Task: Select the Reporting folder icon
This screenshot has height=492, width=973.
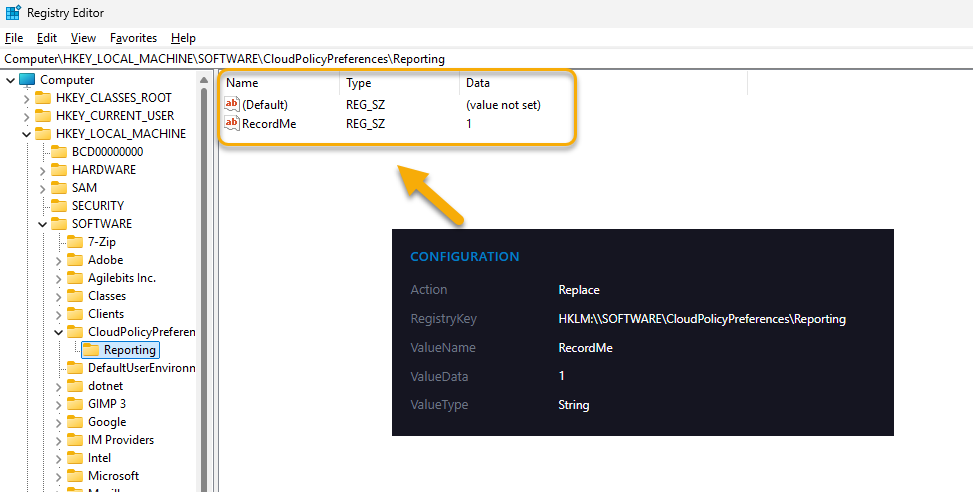Action: [x=91, y=350]
